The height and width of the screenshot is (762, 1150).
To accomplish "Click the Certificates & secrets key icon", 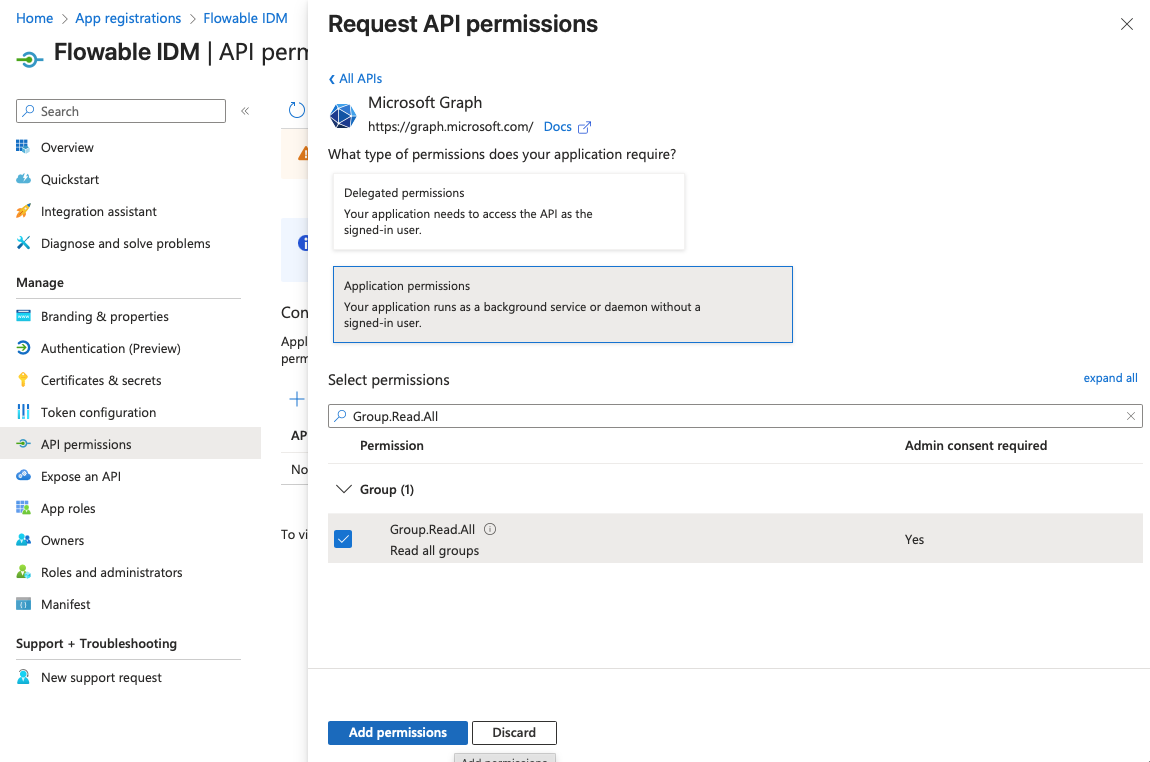I will point(23,380).
